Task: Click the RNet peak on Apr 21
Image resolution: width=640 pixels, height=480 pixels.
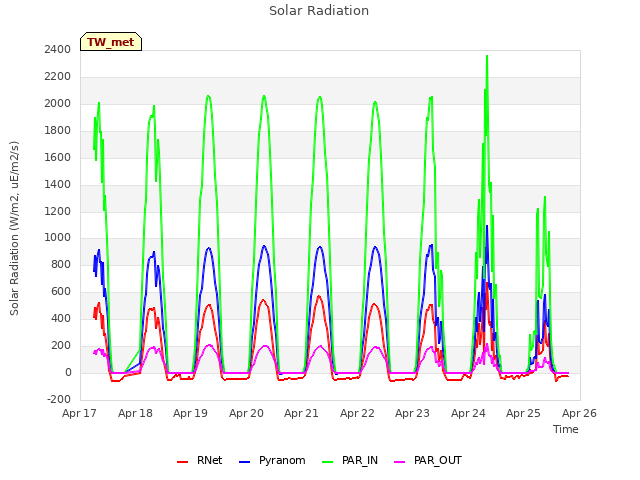Action: tap(319, 296)
